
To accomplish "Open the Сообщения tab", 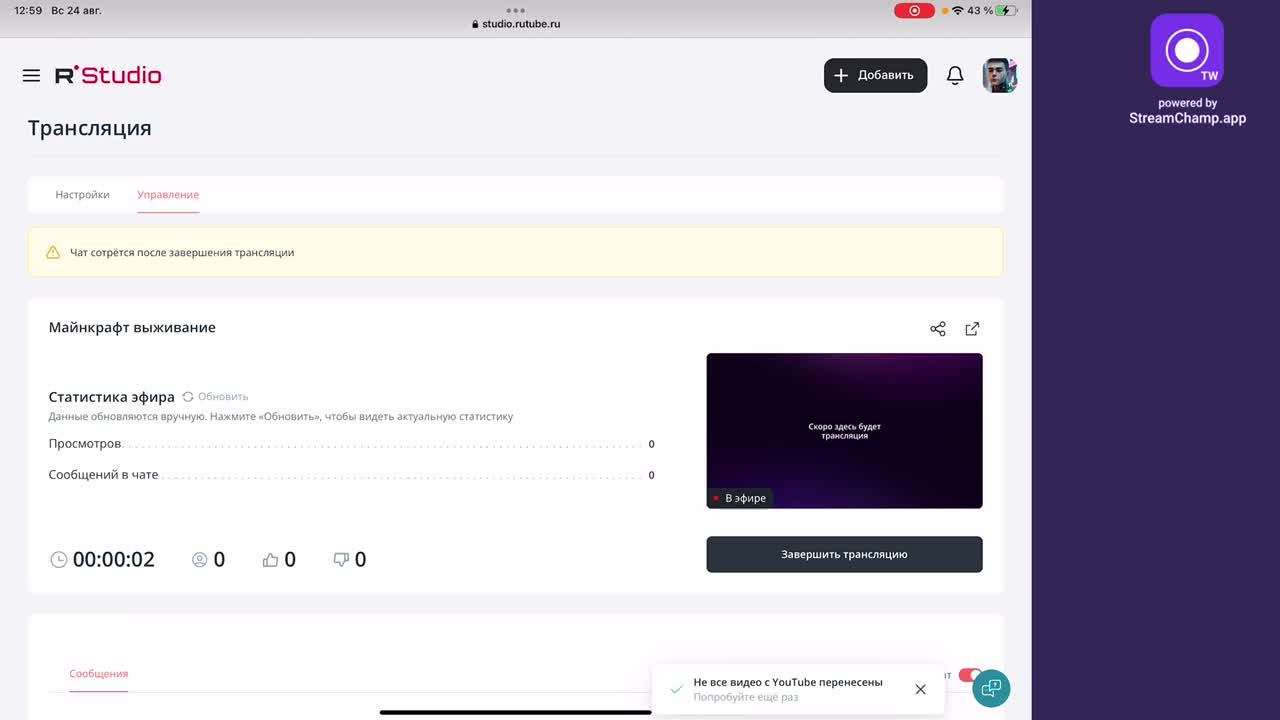I will [98, 674].
